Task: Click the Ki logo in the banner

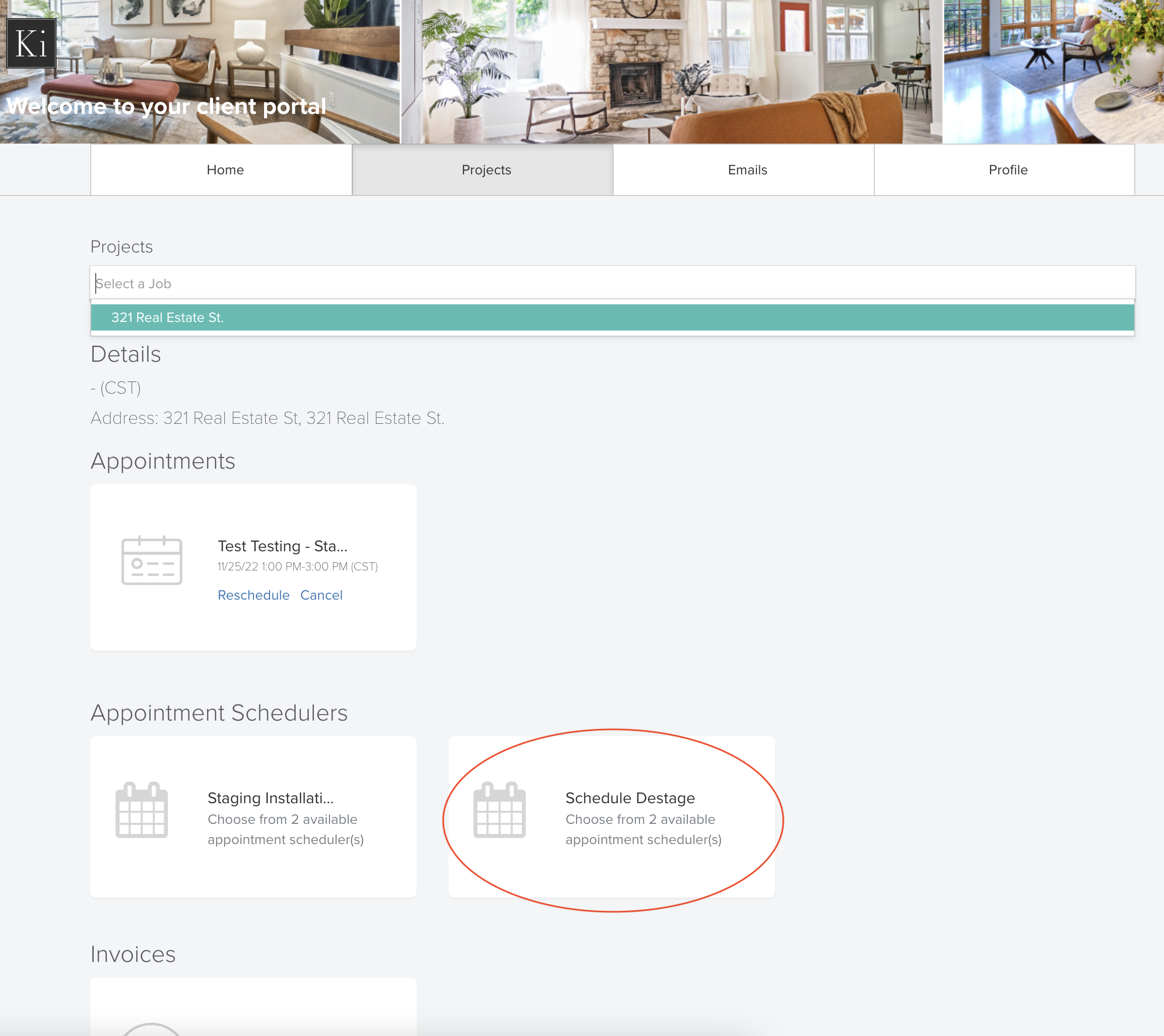Action: (x=31, y=43)
